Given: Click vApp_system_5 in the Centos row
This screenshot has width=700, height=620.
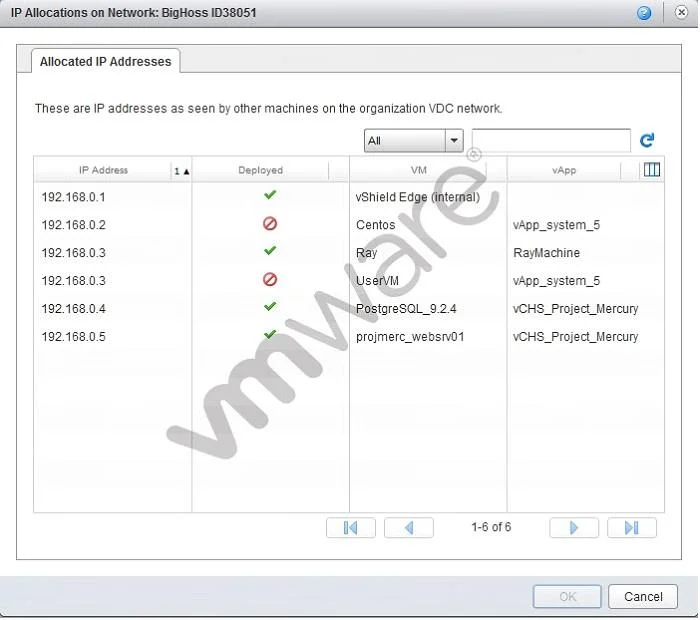Looking at the screenshot, I should 556,225.
